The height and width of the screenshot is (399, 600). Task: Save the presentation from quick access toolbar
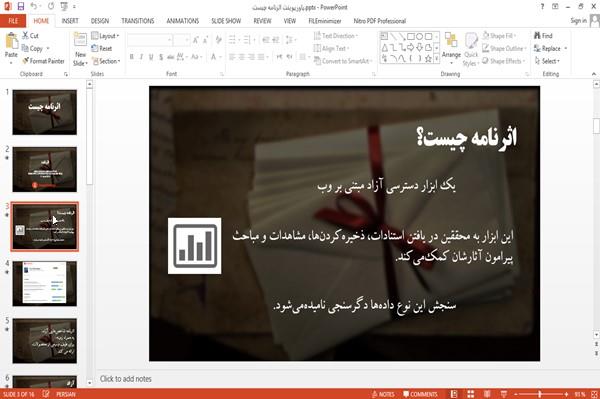(x=21, y=7)
